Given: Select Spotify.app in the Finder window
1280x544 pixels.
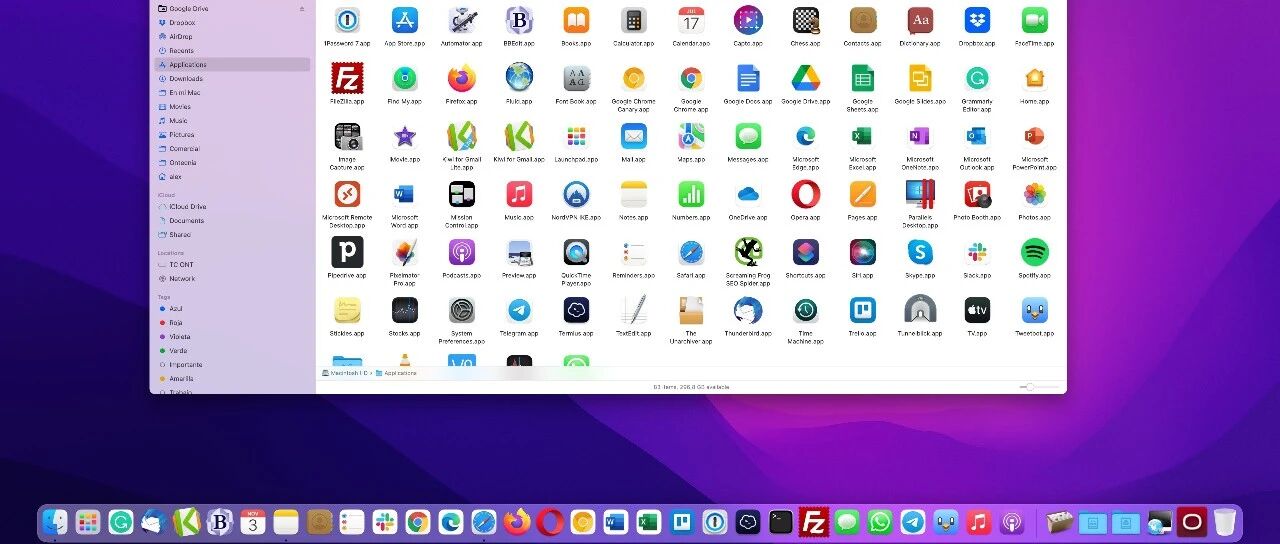Looking at the screenshot, I should pos(1035,252).
